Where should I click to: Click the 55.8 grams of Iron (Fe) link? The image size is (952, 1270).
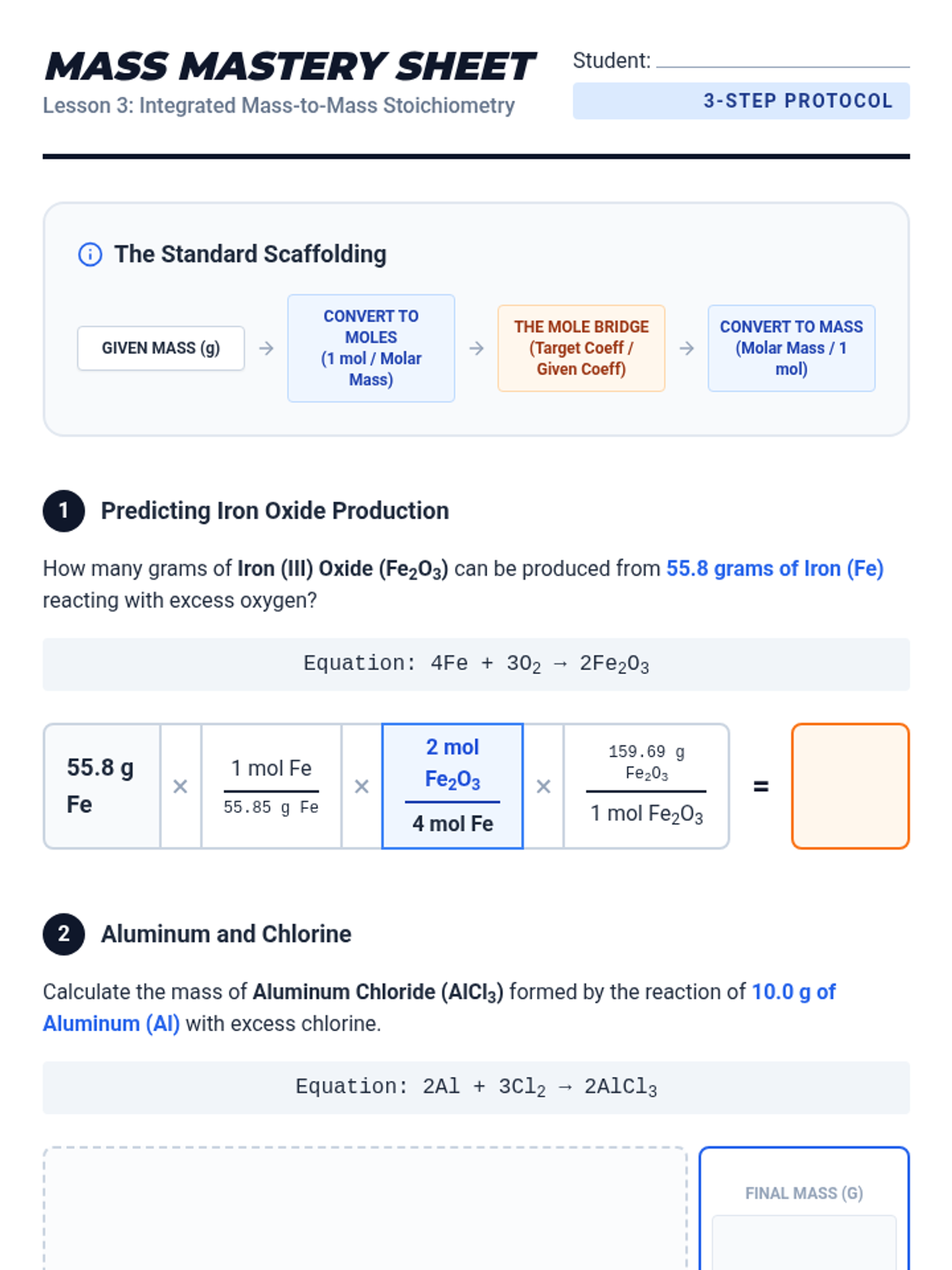(x=775, y=569)
